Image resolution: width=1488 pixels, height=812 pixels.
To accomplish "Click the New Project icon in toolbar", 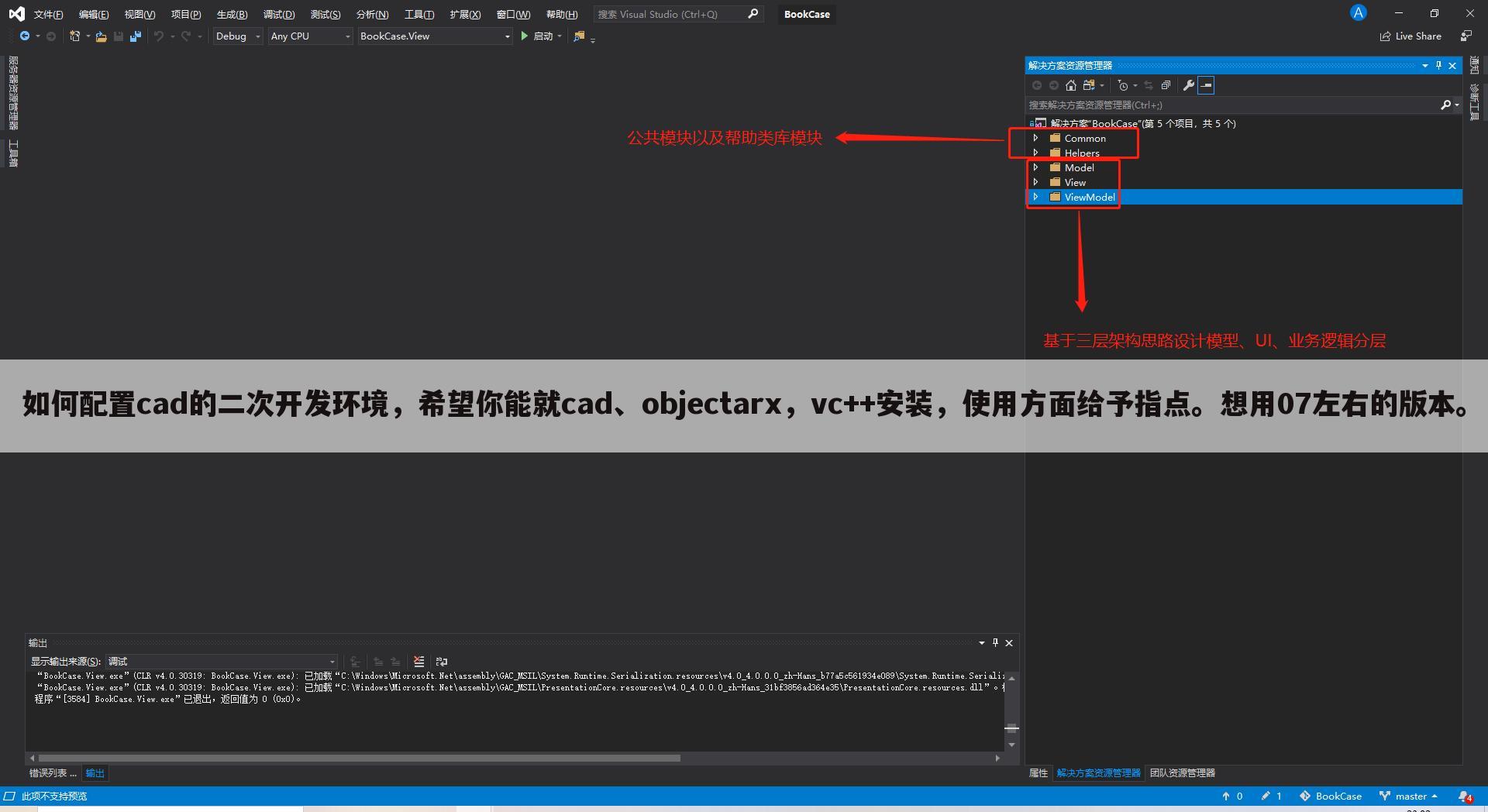I will point(75,36).
